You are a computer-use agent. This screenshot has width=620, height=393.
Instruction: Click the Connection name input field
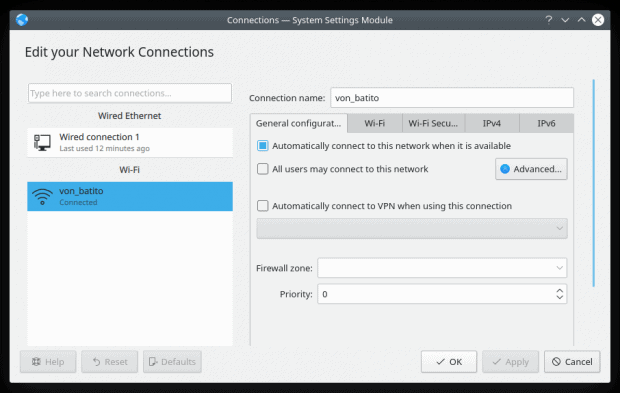452,98
